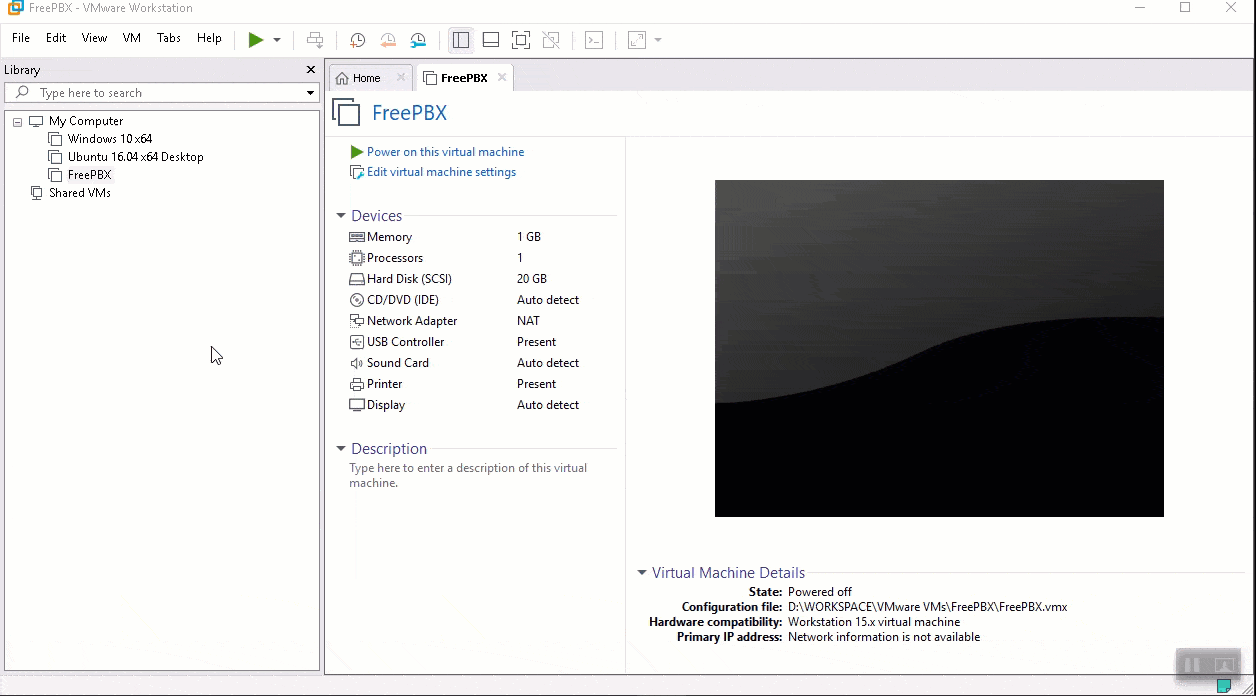Switch to the FreePBX tab
Viewport: 1256px width, 696px height.
[464, 78]
